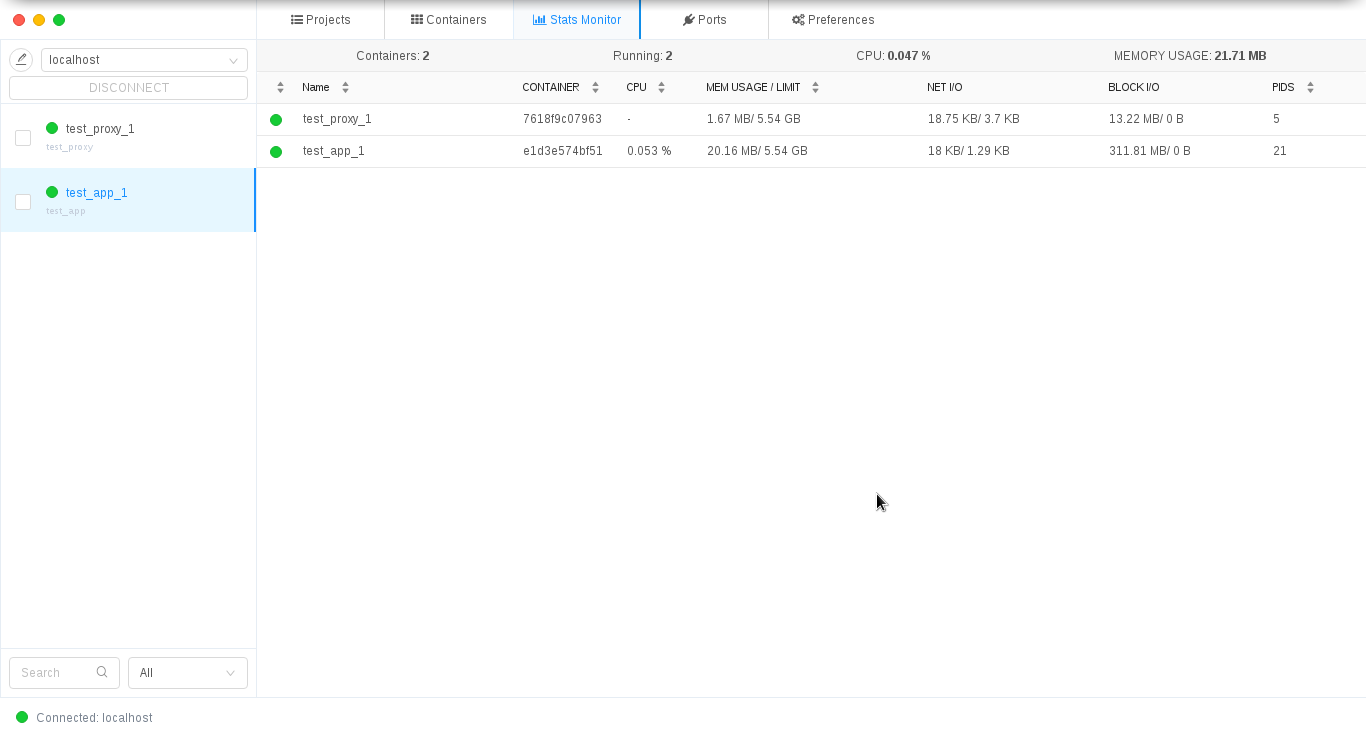
Task: Check the test_proxy_1 checkbox in sidebar
Action: (23, 138)
